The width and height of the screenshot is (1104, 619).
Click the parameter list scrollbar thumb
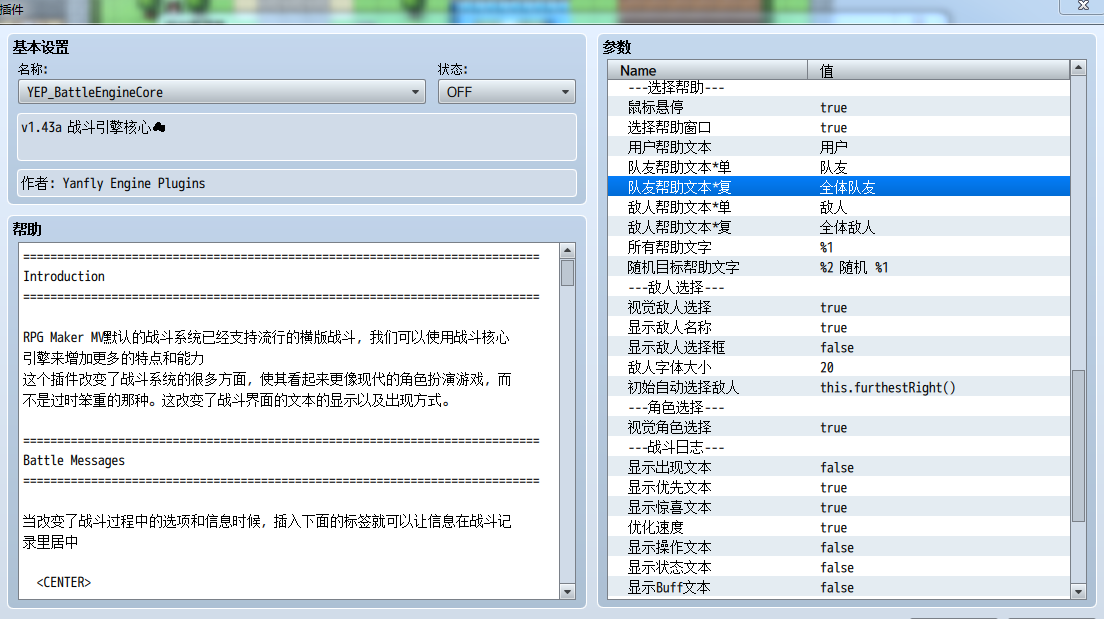point(1078,446)
